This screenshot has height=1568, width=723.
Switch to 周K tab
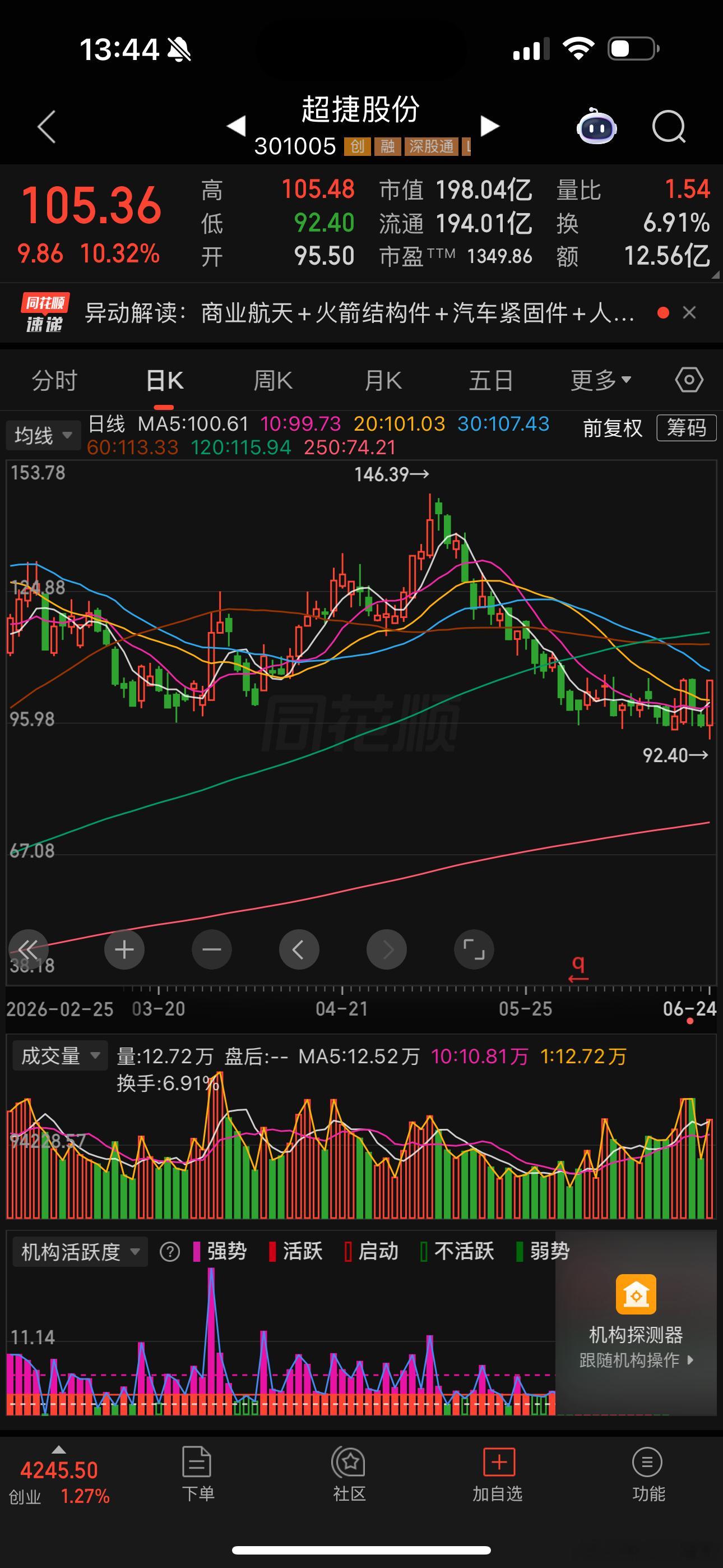coord(272,380)
